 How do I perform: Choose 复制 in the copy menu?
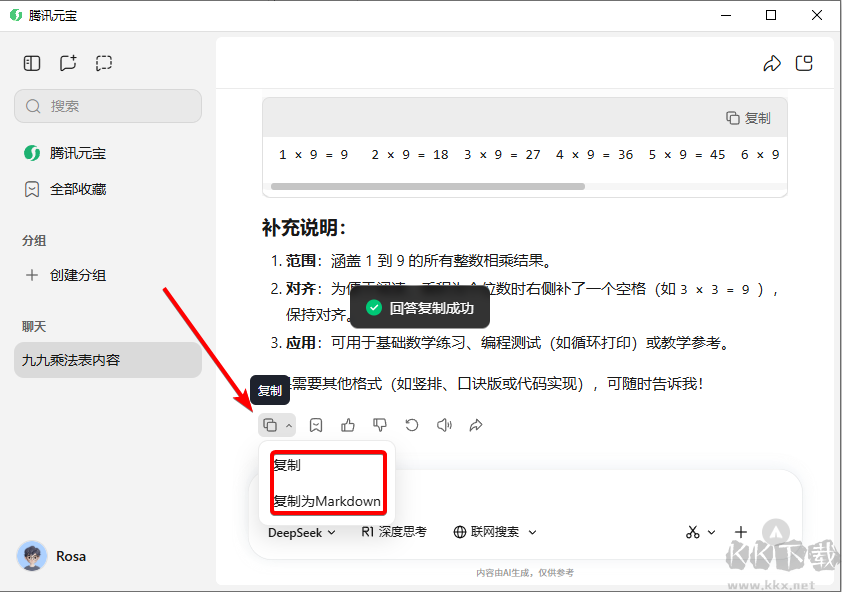[x=285, y=464]
